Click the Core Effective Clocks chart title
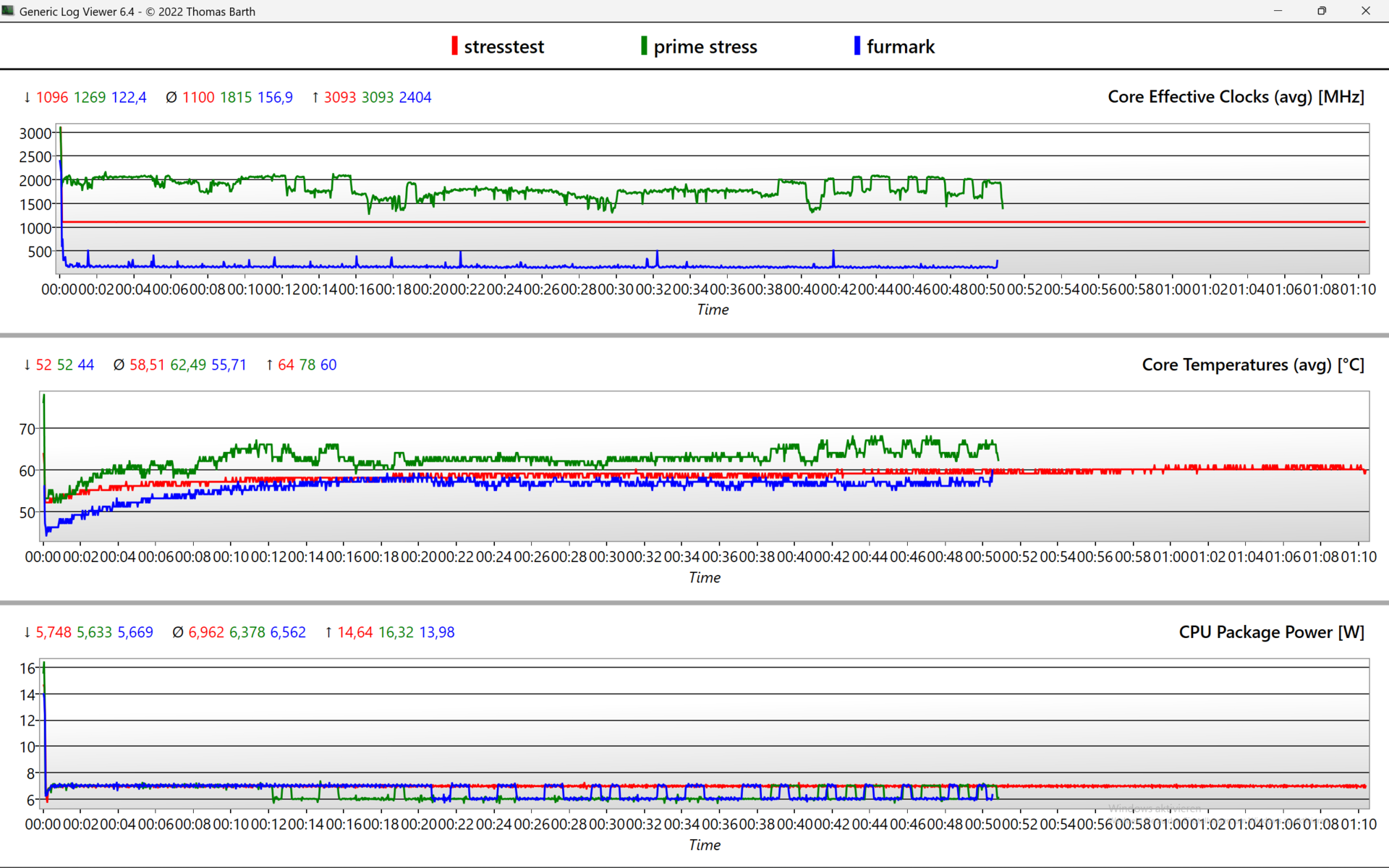 point(1236,97)
